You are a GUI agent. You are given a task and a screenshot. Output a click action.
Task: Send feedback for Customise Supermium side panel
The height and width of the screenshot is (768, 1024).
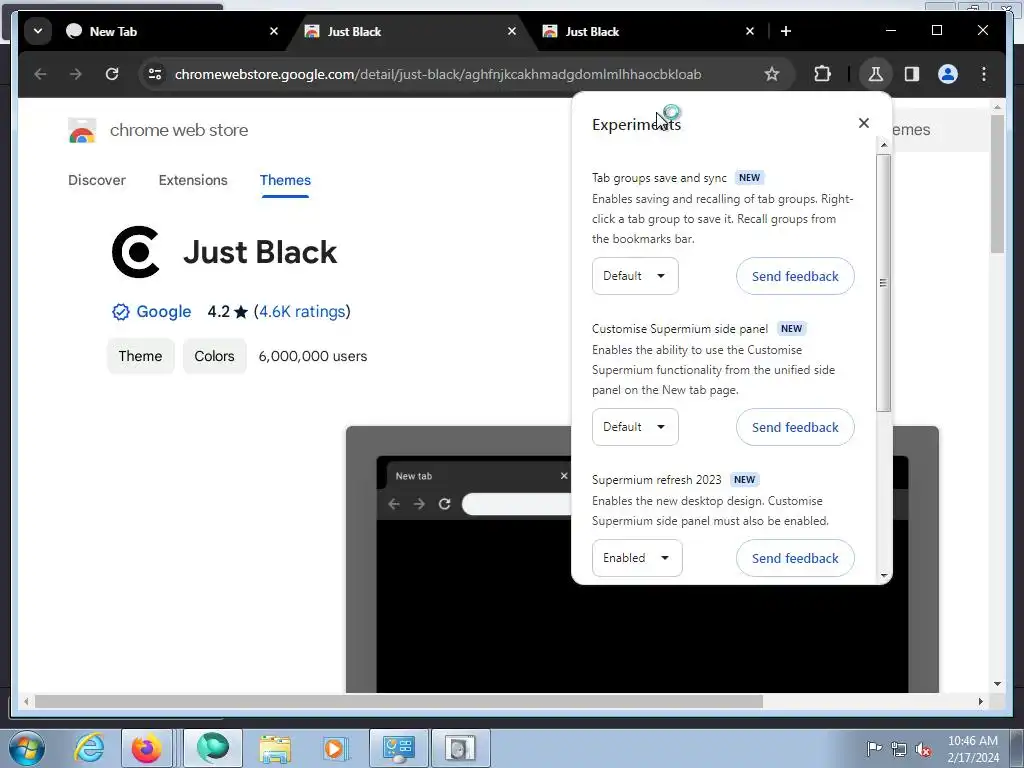[795, 426]
